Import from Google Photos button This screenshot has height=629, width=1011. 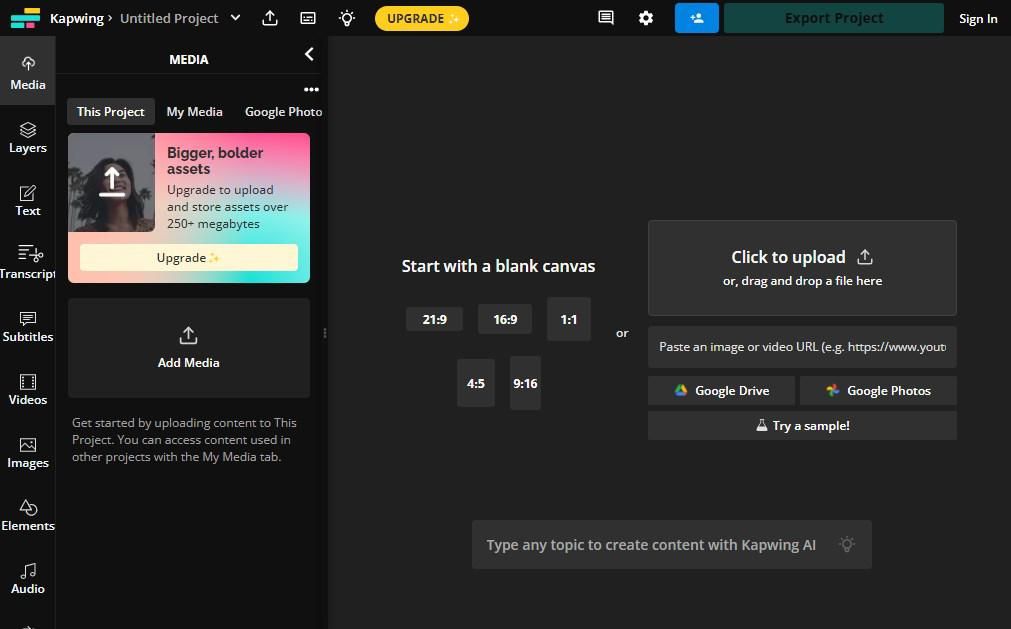pos(878,391)
